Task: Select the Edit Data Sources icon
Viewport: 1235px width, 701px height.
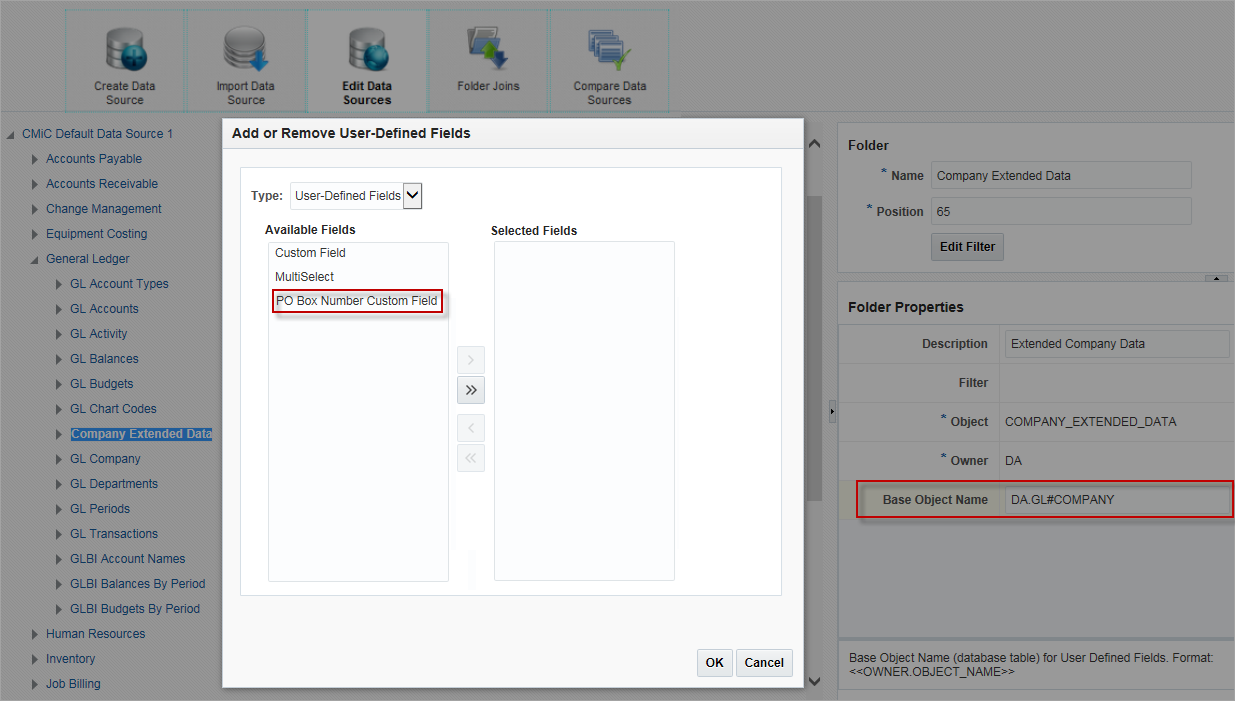Action: (x=366, y=60)
